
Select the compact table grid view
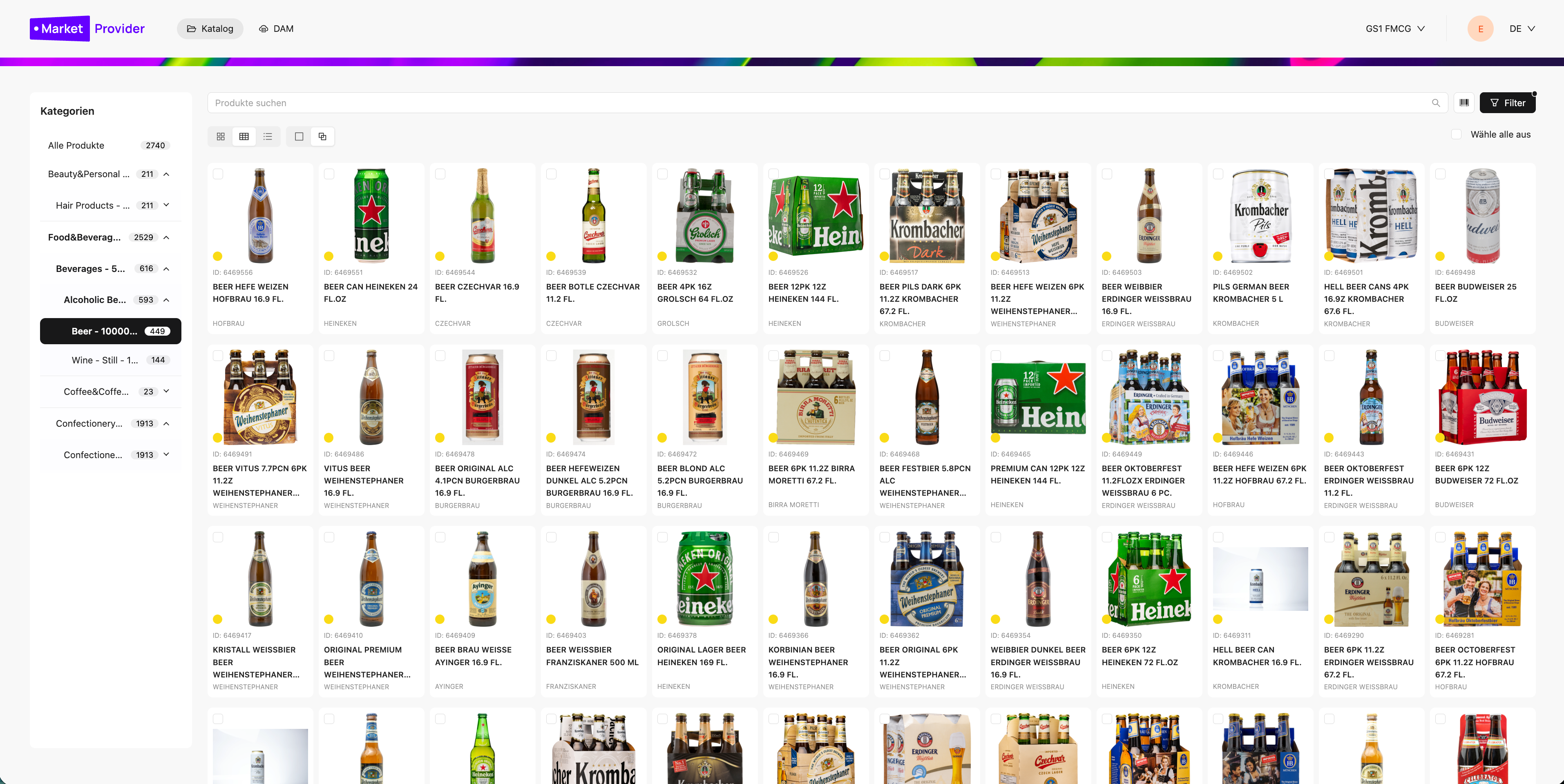tap(244, 136)
